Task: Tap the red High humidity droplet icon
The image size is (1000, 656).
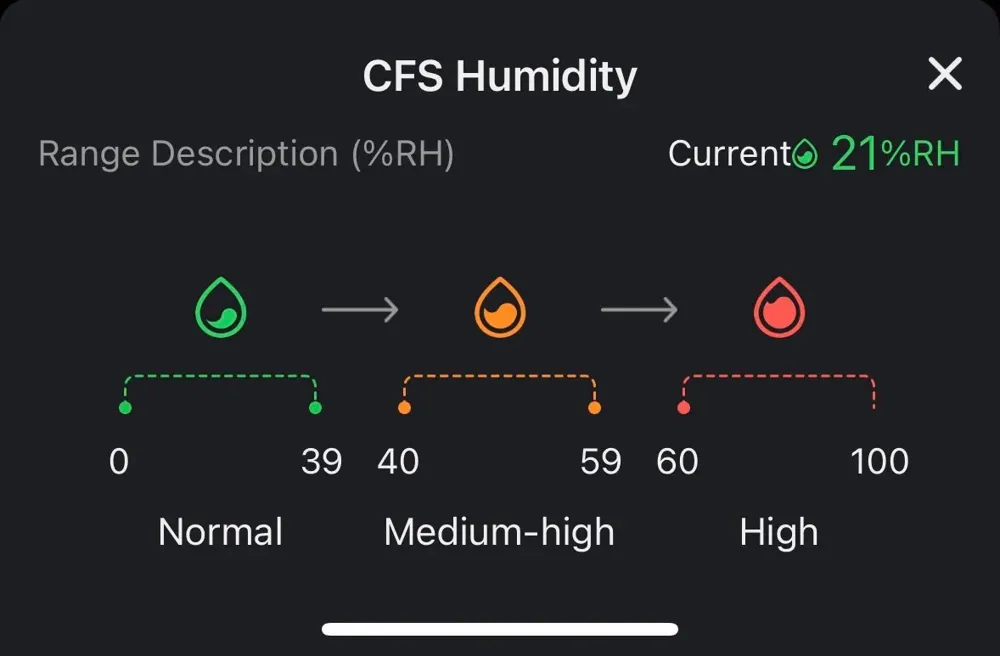Action: [779, 307]
